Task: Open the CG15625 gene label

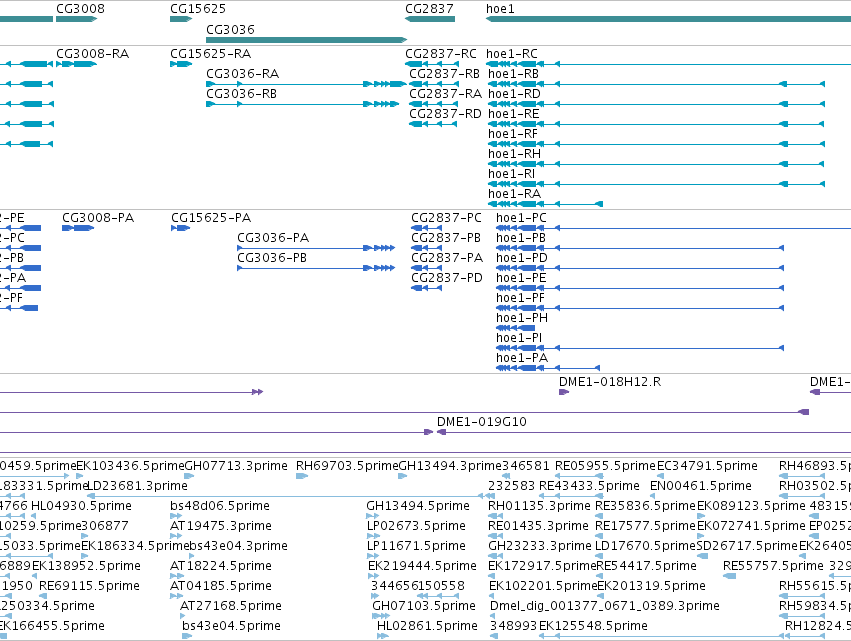Action: coord(198,9)
